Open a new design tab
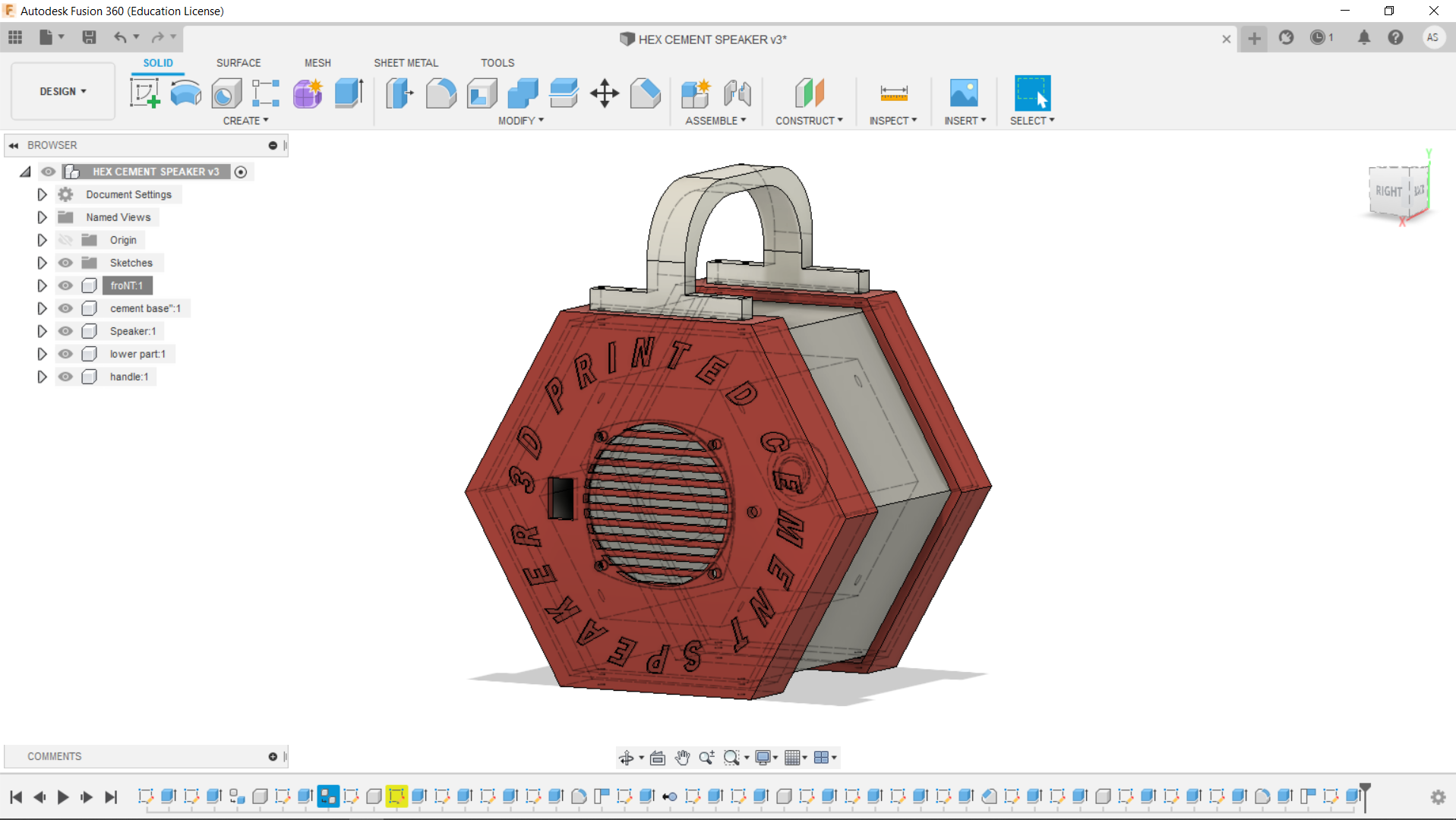This screenshot has height=820, width=1456. click(x=1254, y=38)
